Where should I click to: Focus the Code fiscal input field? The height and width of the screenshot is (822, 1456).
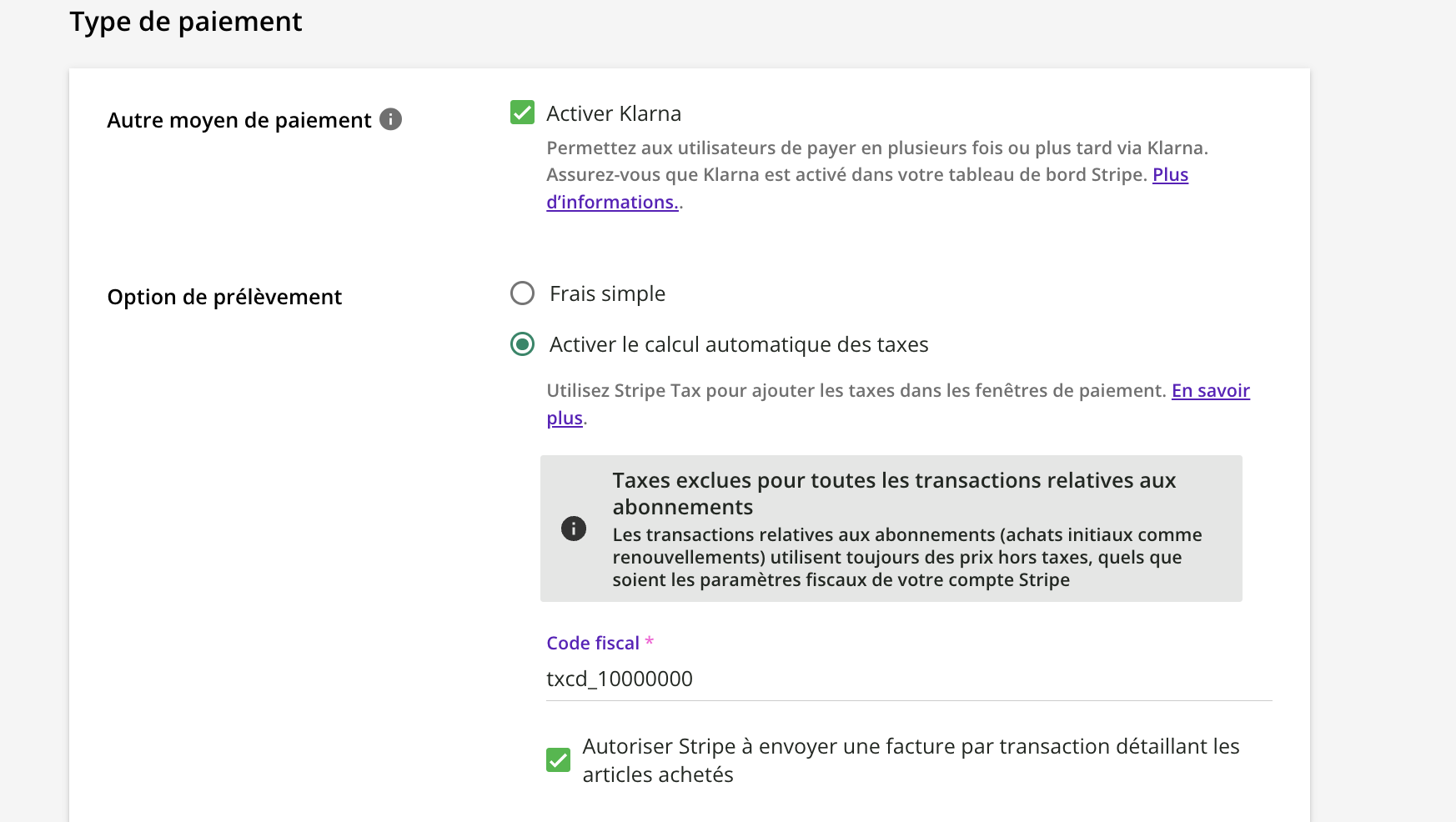pos(909,679)
